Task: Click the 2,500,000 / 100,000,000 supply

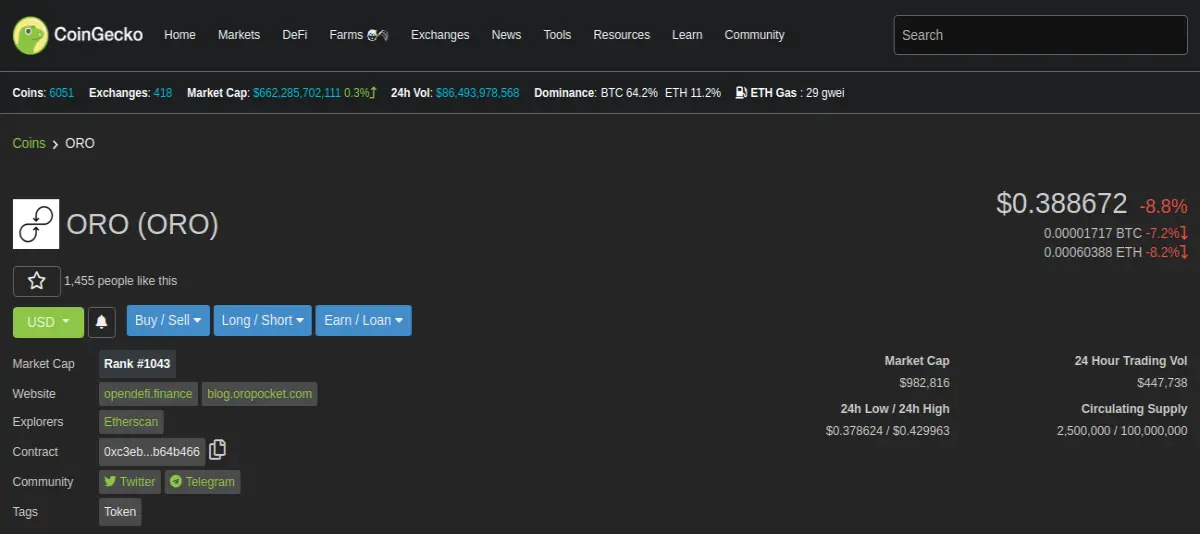Action: click(1122, 431)
